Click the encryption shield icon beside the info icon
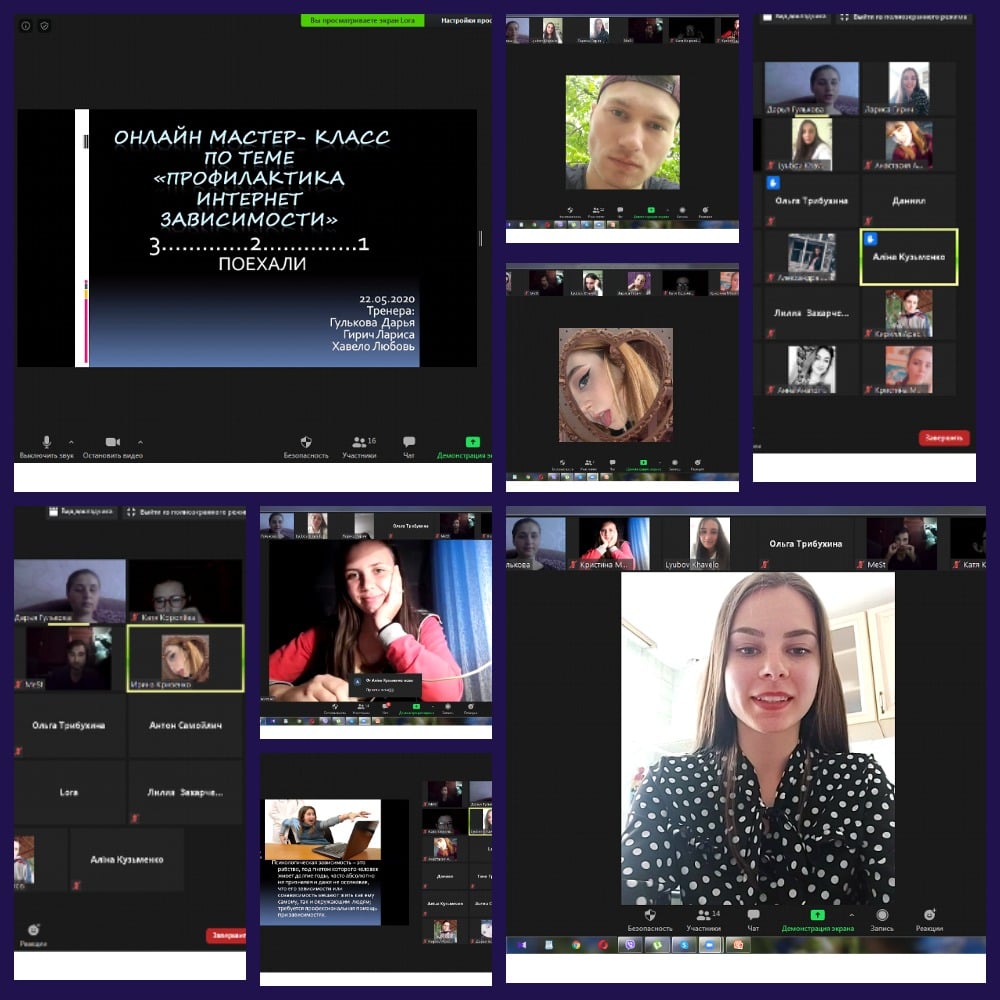 click(44, 26)
